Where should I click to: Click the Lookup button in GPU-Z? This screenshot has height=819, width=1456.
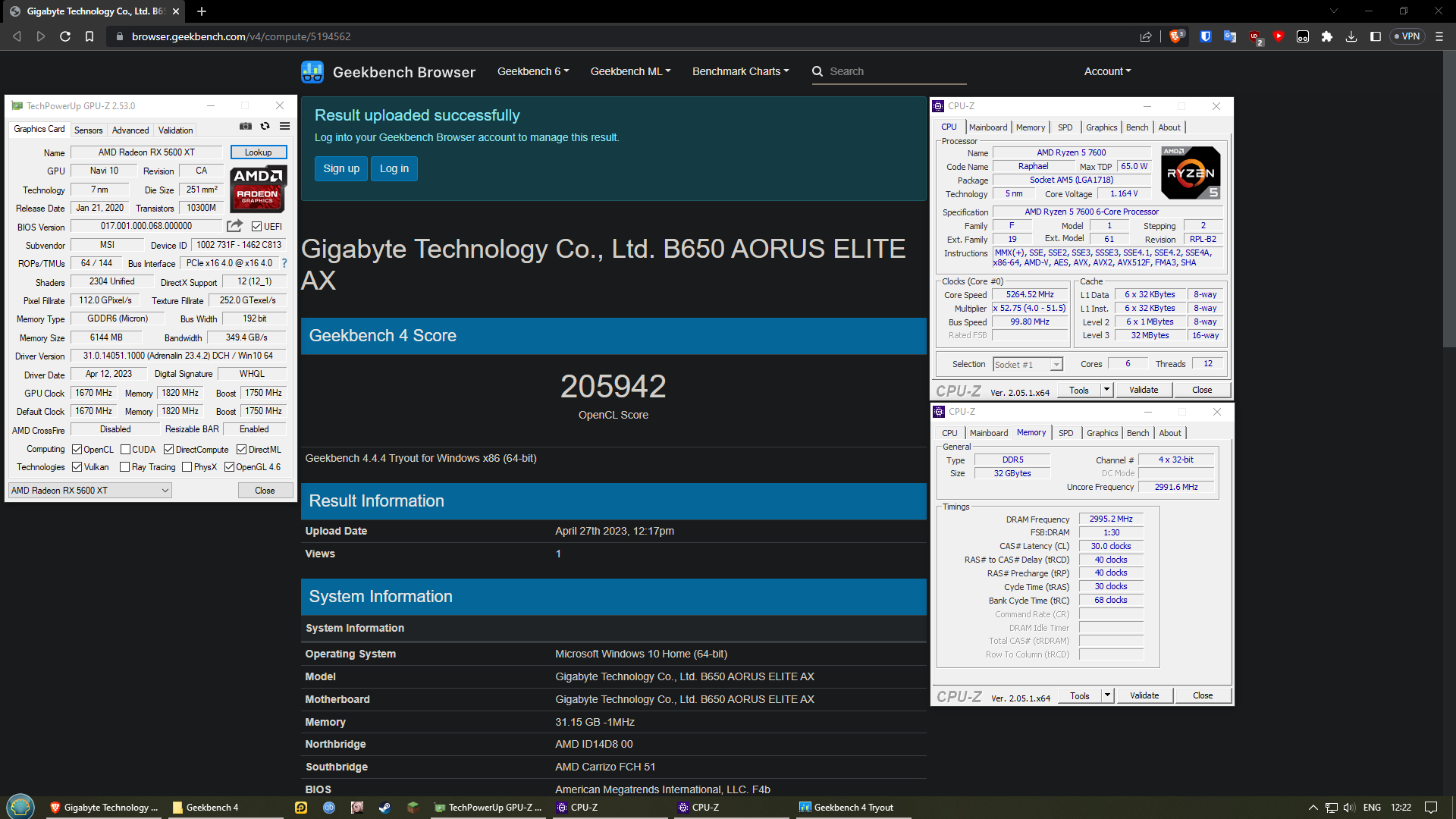pos(258,152)
